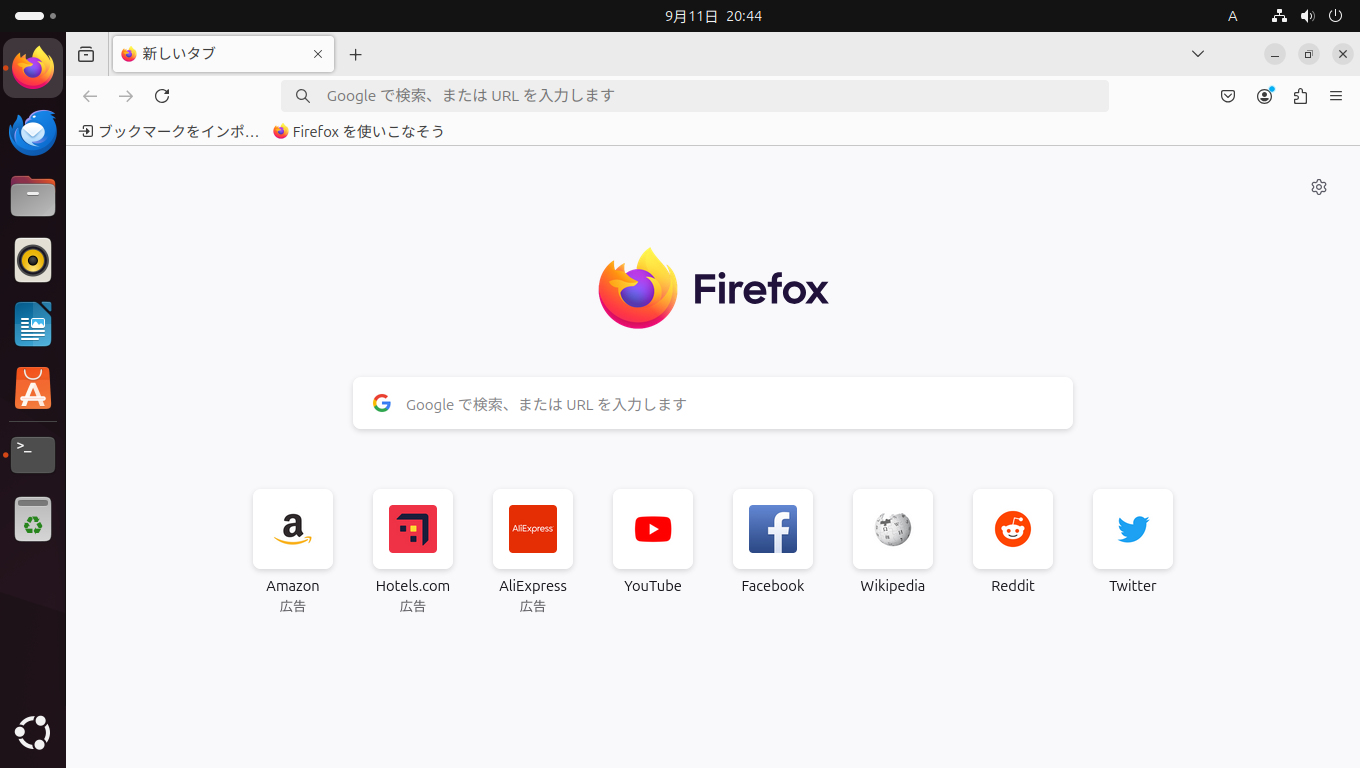Open the tab overview icon beside tabs
The image size is (1360, 768).
[86, 54]
